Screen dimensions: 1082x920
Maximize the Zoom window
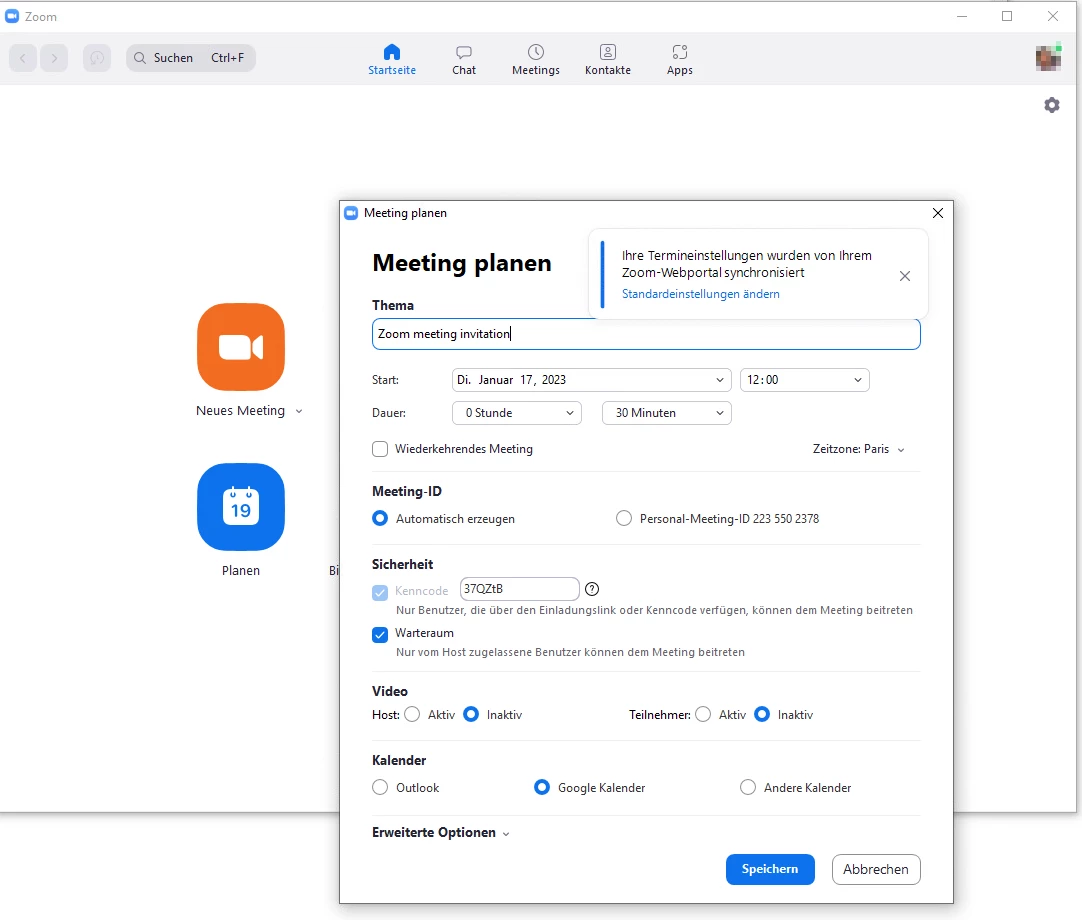pos(1007,17)
